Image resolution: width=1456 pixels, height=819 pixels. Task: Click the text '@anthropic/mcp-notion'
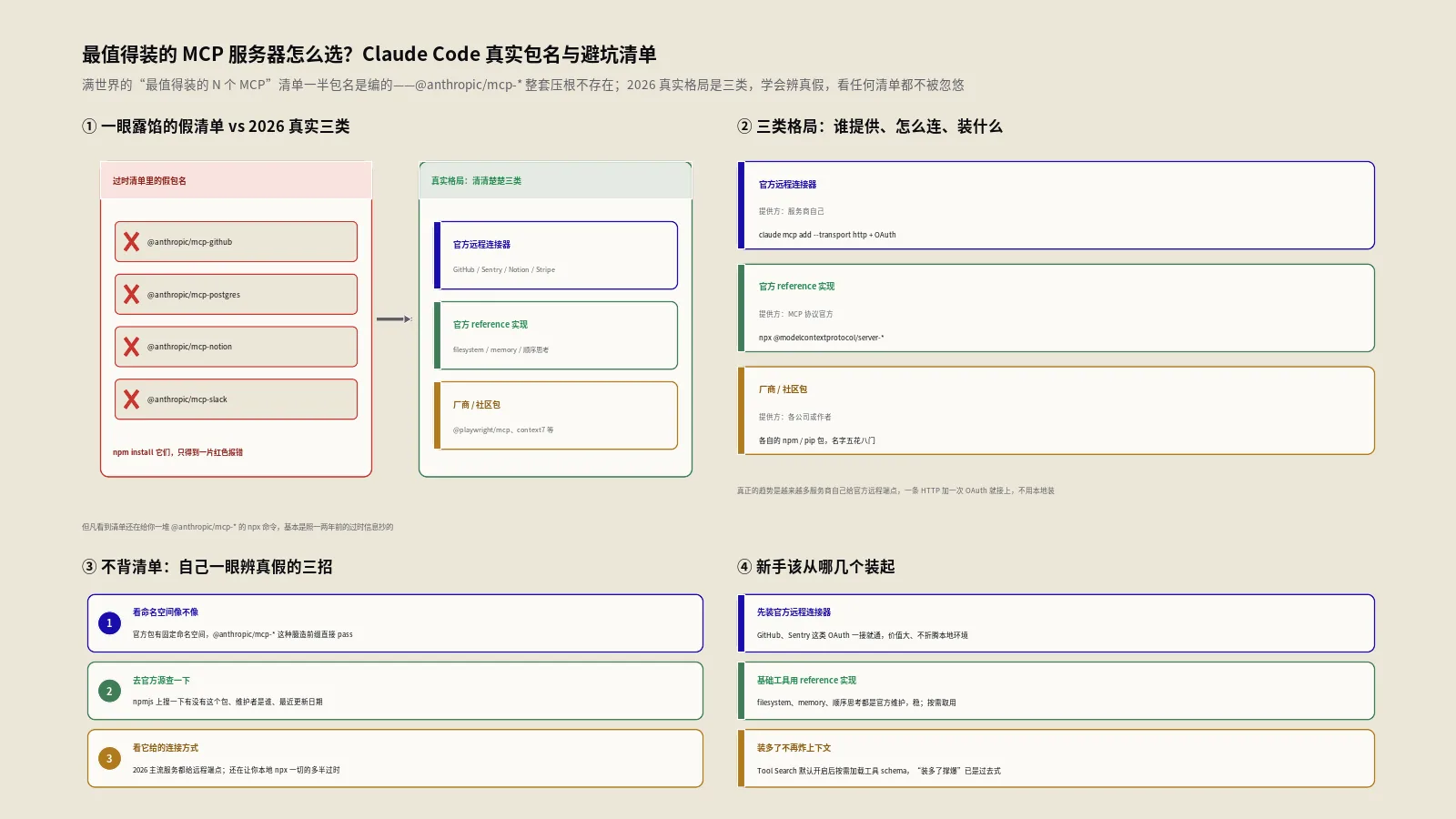[x=189, y=347]
